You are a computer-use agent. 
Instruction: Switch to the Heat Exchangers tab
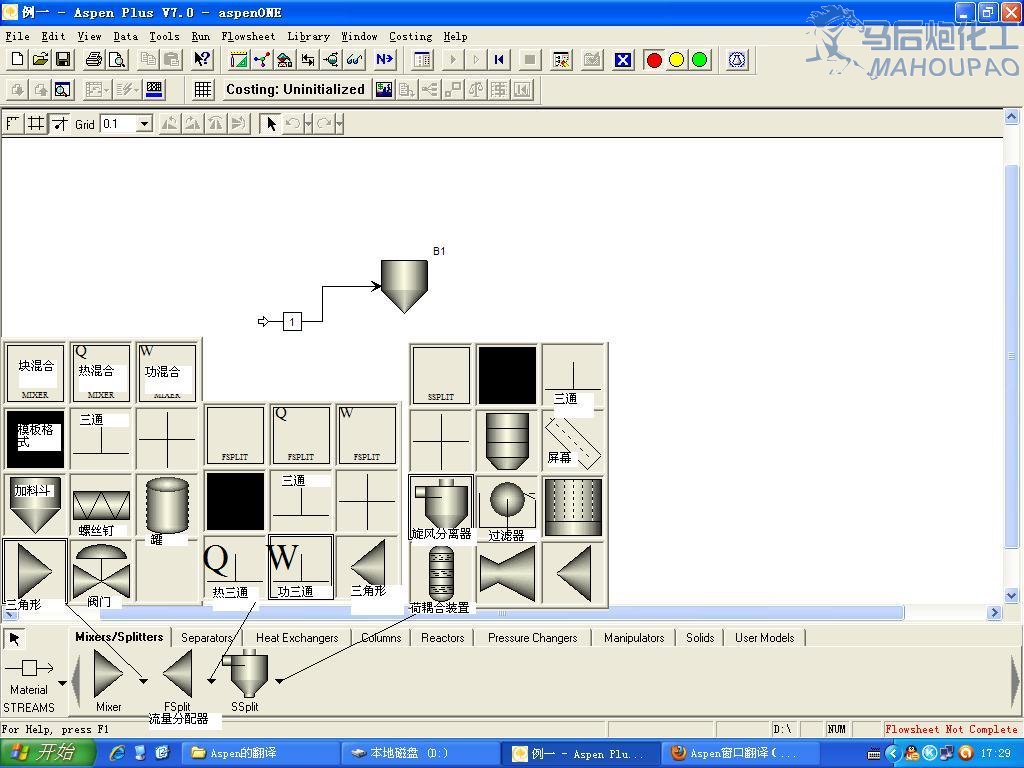click(x=297, y=638)
